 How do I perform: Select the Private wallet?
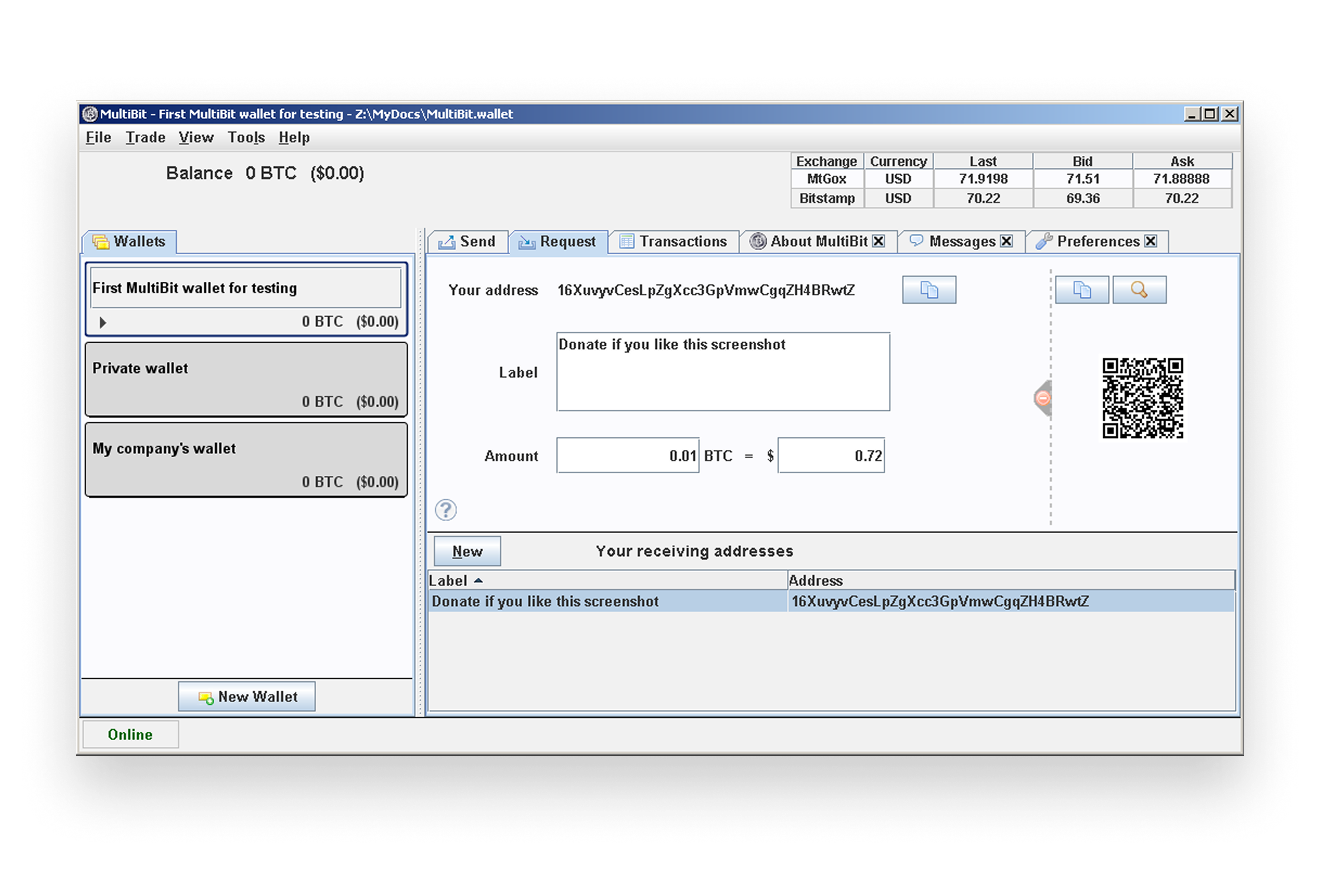[246, 379]
